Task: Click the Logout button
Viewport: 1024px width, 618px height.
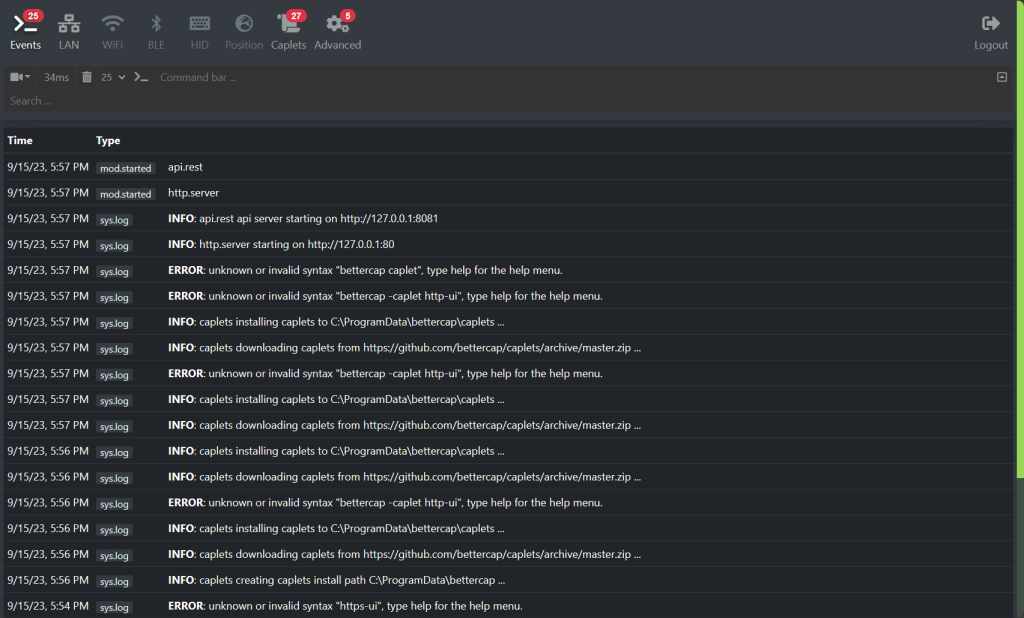Action: tap(991, 32)
